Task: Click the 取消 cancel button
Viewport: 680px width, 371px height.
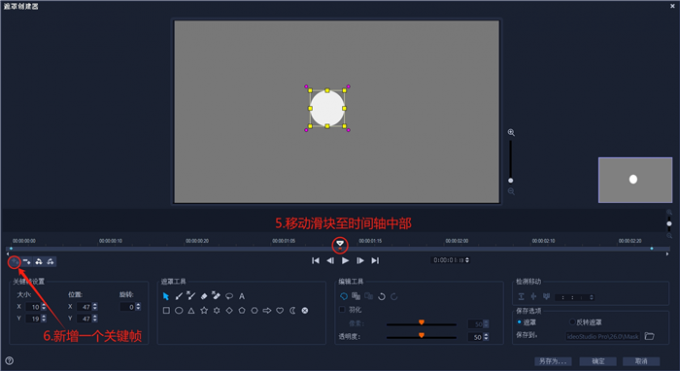Action: pyautogui.click(x=641, y=361)
